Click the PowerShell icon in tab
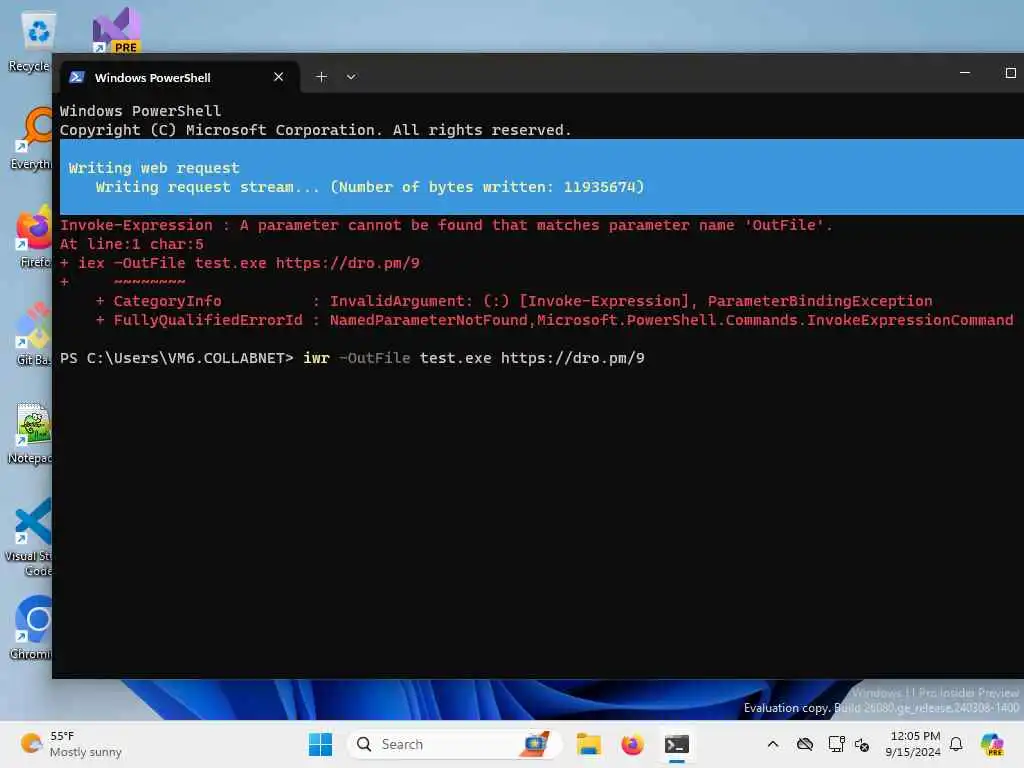Screen dimensions: 1024x768 coord(77,77)
